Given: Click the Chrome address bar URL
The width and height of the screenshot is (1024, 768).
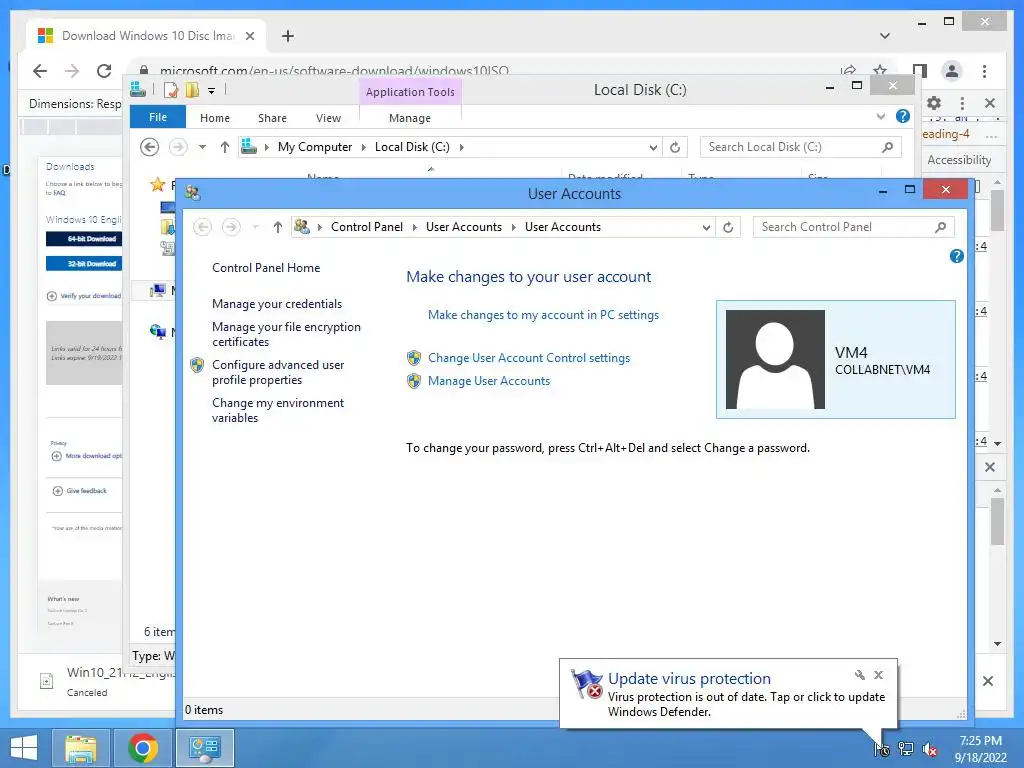Looking at the screenshot, I should pos(334,71).
